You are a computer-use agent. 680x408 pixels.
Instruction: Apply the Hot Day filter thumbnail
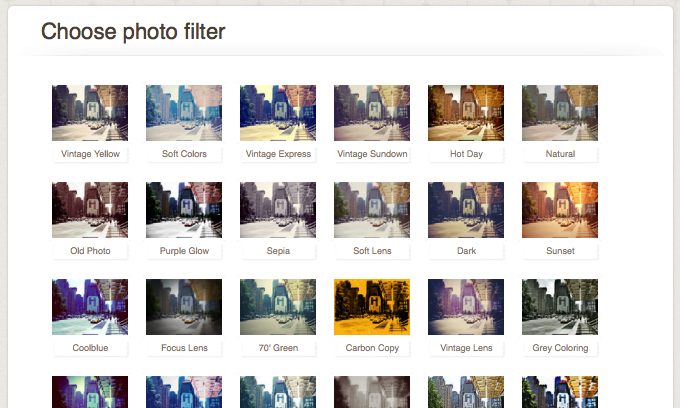(x=466, y=113)
